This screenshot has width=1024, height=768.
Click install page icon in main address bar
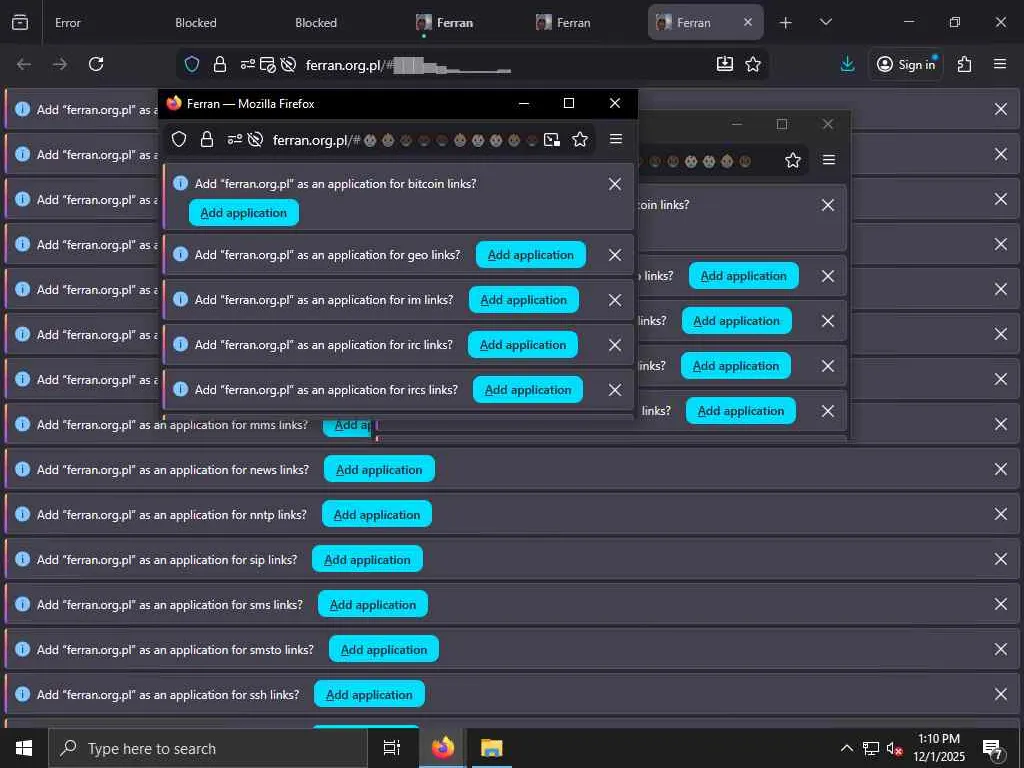[725, 63]
